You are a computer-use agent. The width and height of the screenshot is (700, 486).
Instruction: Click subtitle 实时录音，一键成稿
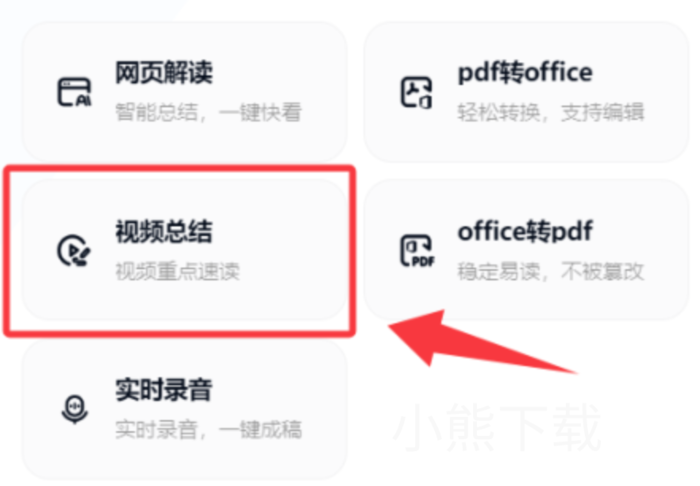click(208, 429)
